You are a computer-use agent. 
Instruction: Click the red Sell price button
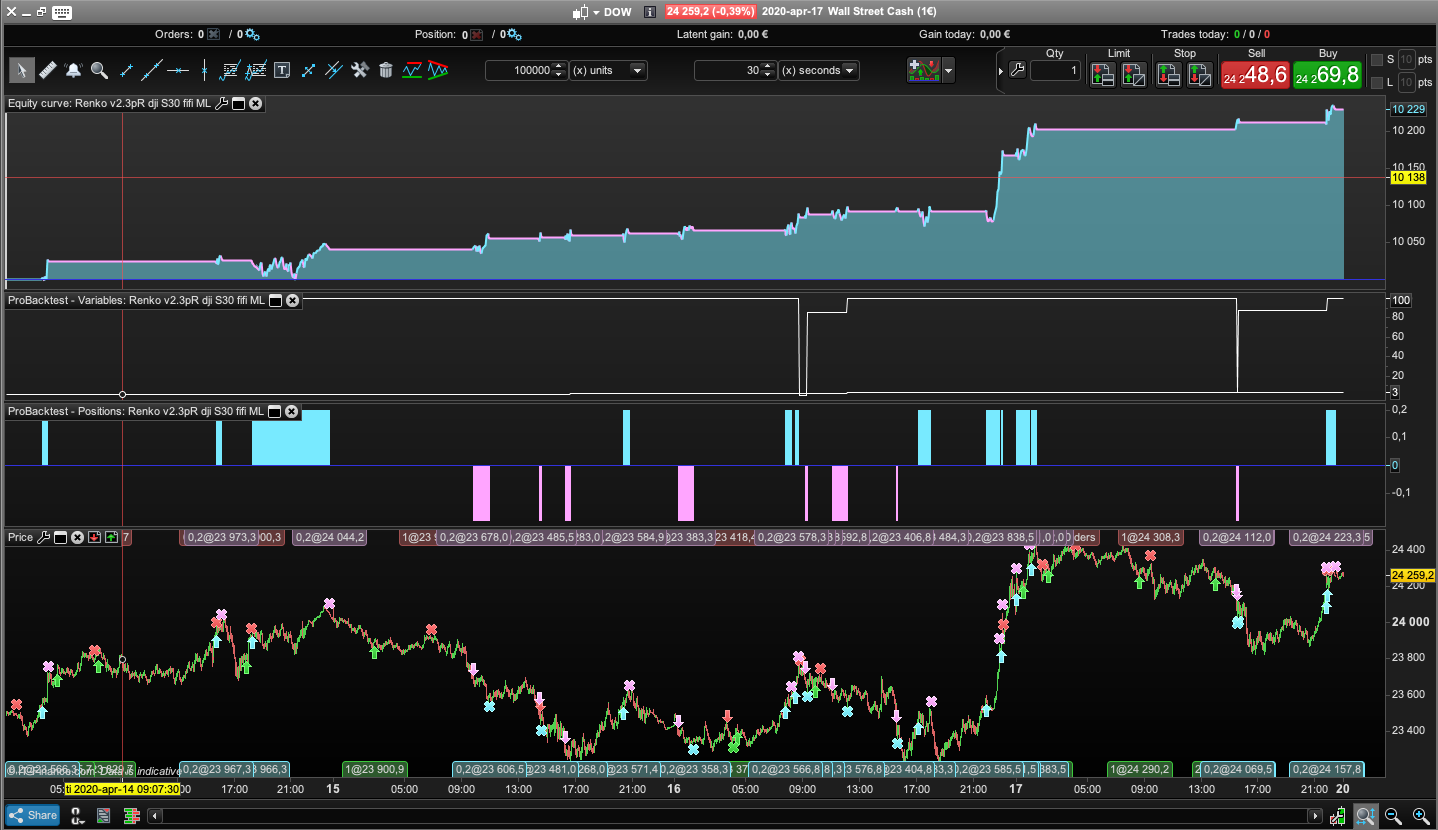click(1255, 75)
